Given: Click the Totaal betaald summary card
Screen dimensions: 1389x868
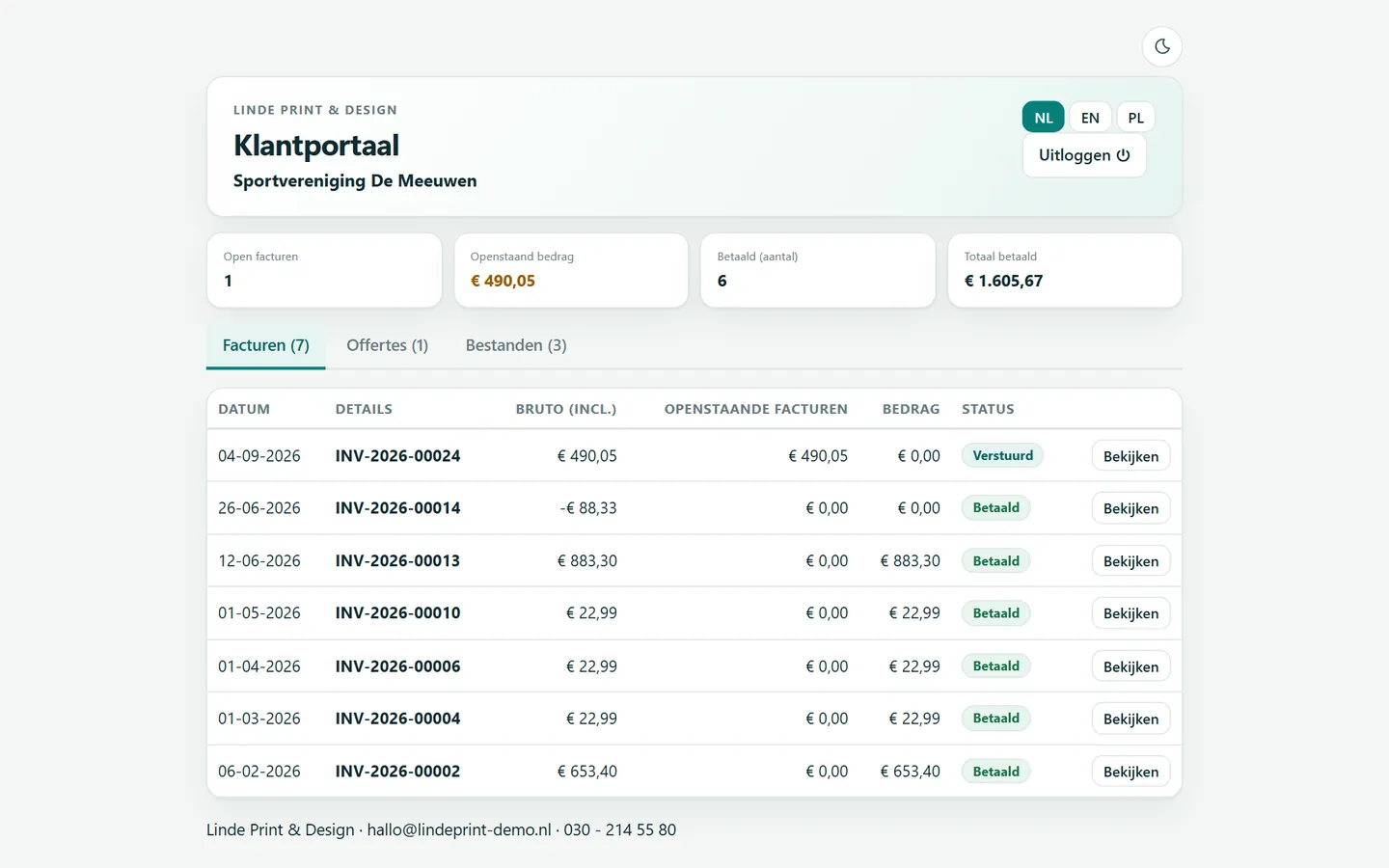Looking at the screenshot, I should pyautogui.click(x=1065, y=270).
